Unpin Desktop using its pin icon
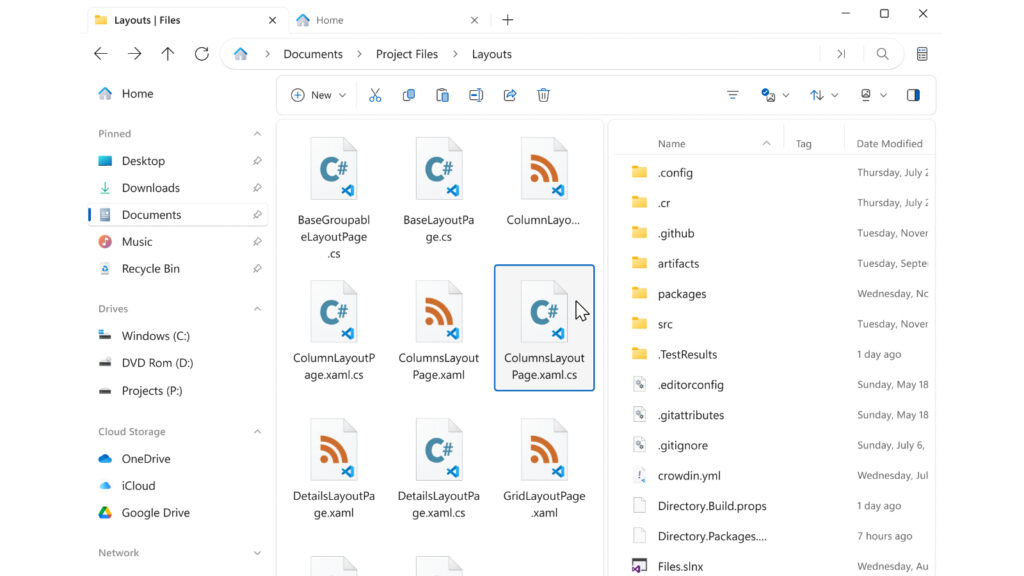This screenshot has height=576, width=1024. [257, 161]
